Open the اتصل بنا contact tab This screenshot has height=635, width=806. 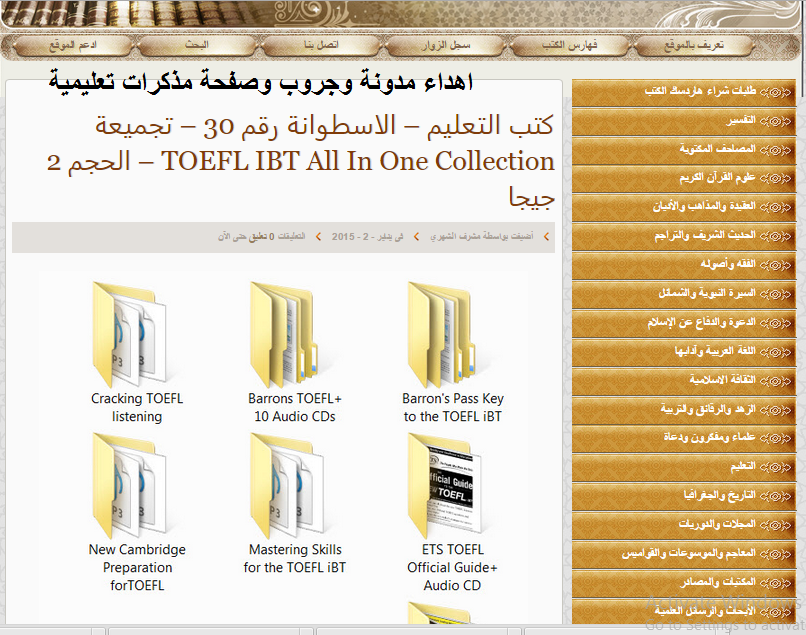pyautogui.click(x=321, y=45)
